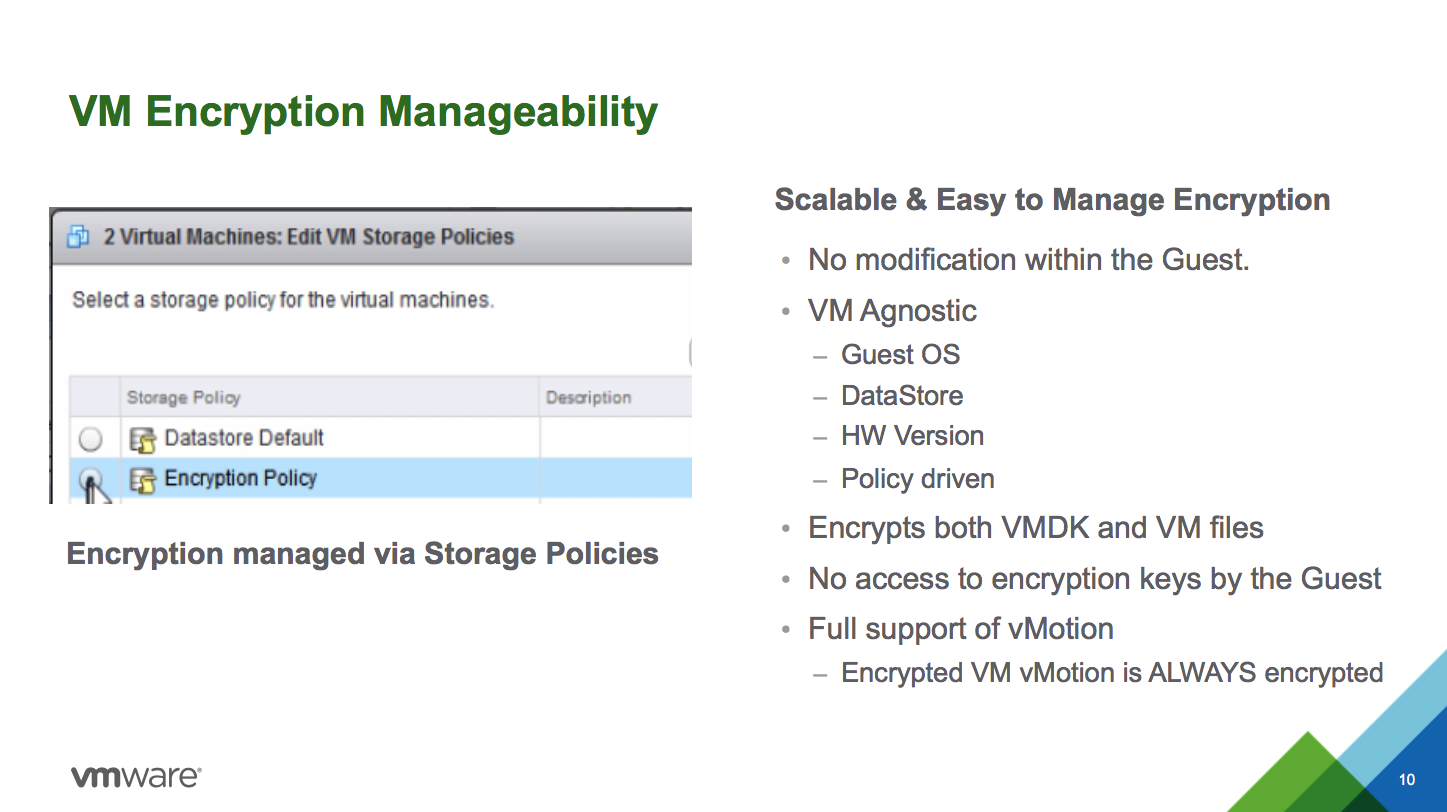Click 'Select a storage policy' instruction text
Screen dimensions: 1447x812
[283, 300]
